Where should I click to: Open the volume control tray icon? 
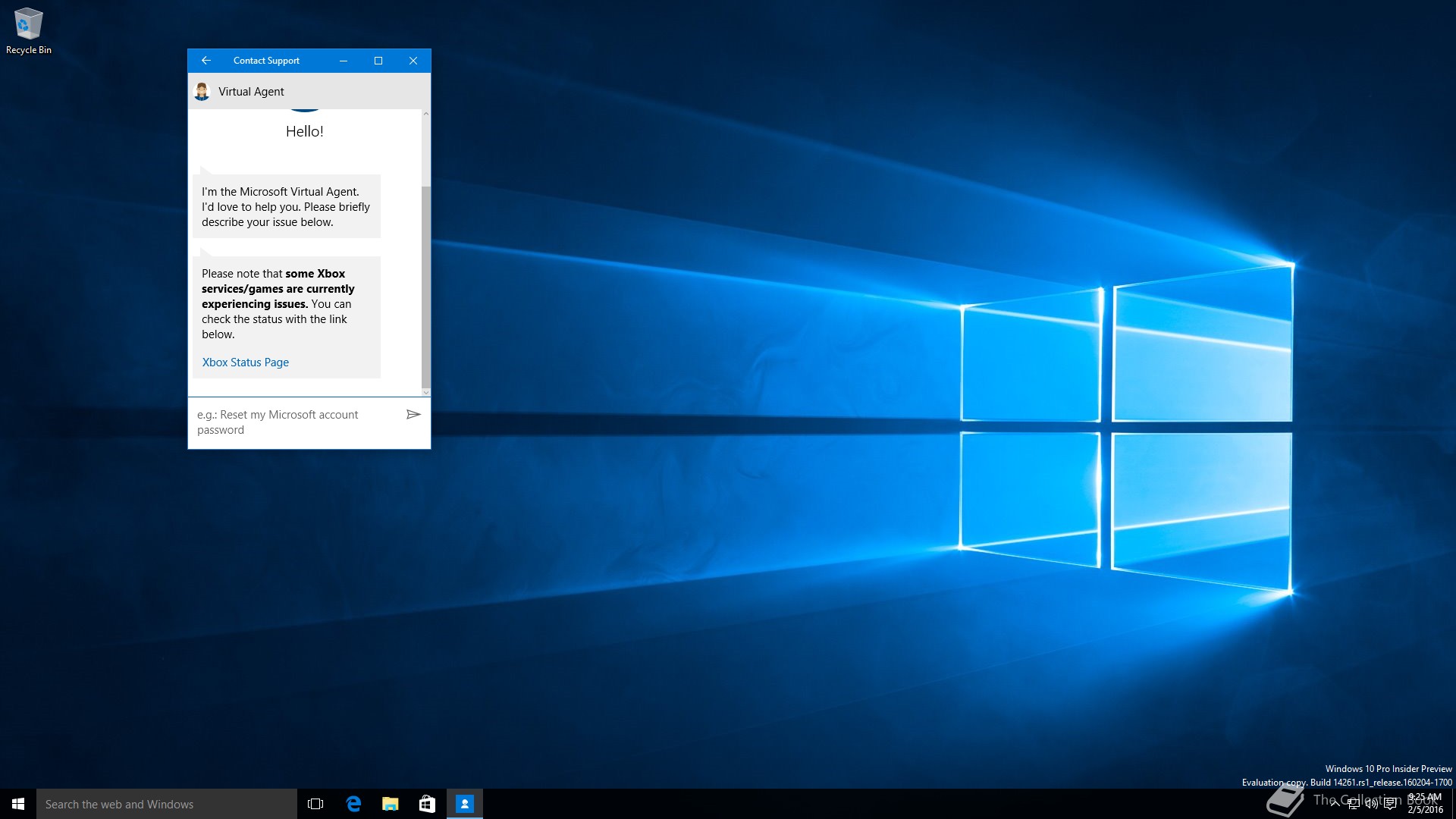(1372, 804)
